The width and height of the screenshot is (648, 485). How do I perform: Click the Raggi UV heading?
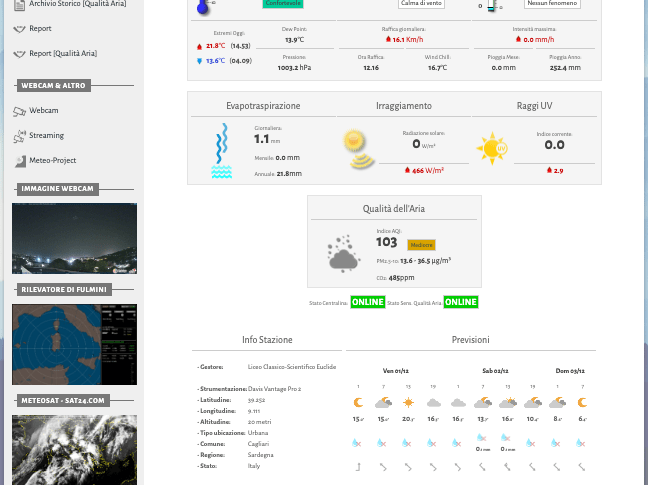[534, 106]
